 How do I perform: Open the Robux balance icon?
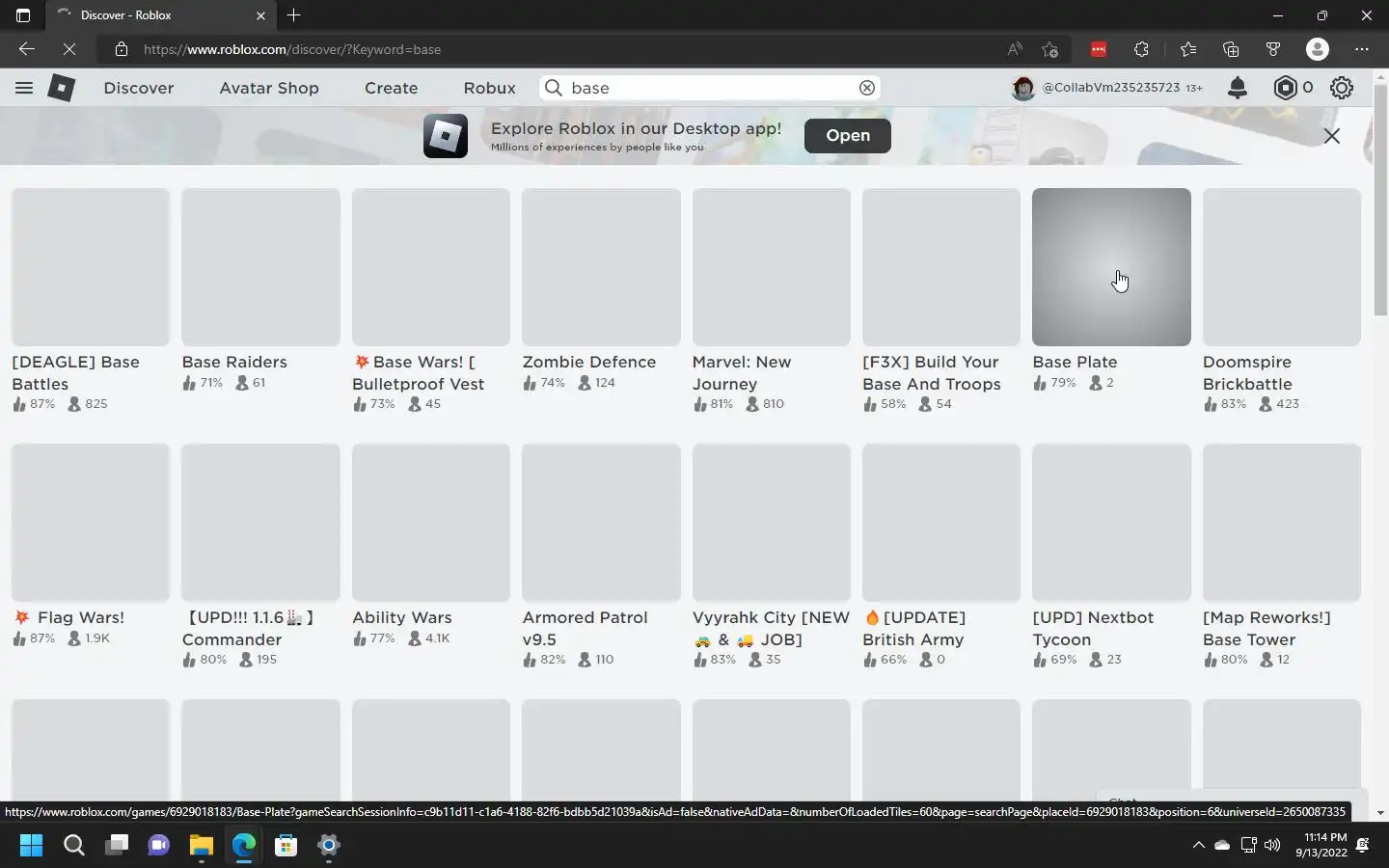tap(1285, 88)
